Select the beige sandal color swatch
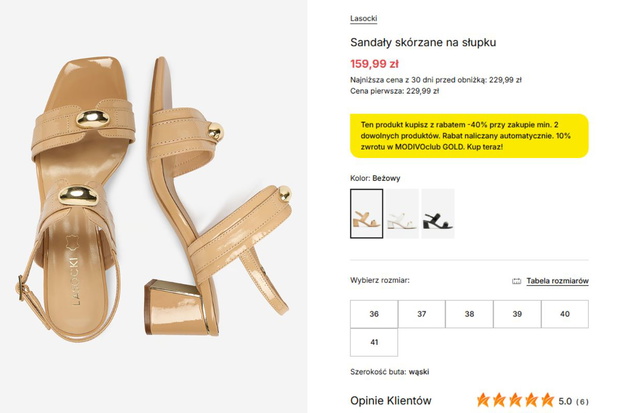 (367, 214)
